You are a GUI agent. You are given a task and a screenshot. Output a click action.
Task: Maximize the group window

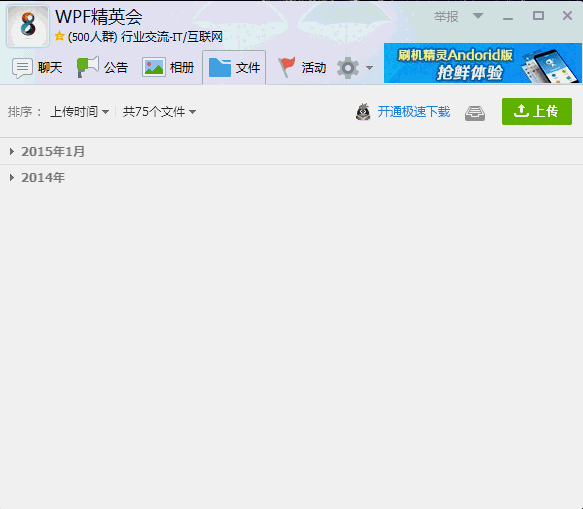point(538,16)
